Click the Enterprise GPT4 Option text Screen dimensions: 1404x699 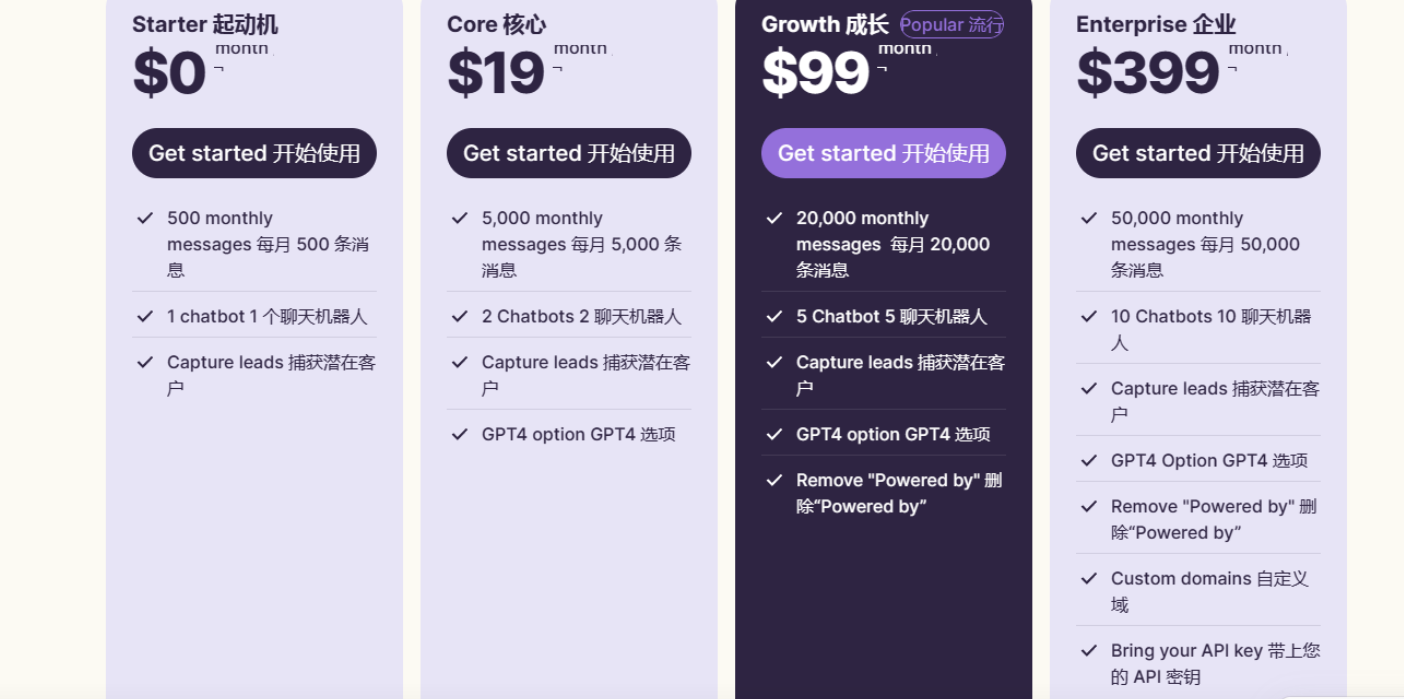tap(1209, 460)
